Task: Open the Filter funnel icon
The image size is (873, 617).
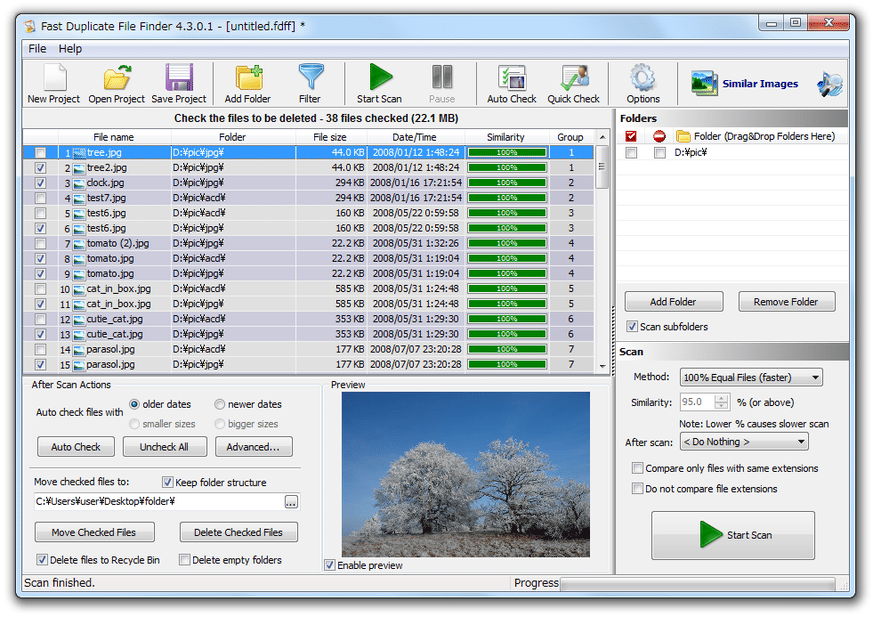Action: [x=311, y=77]
